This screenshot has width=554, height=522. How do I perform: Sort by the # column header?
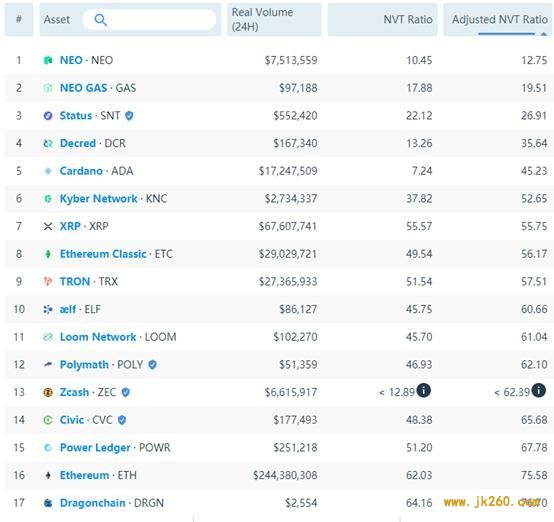pos(19,19)
